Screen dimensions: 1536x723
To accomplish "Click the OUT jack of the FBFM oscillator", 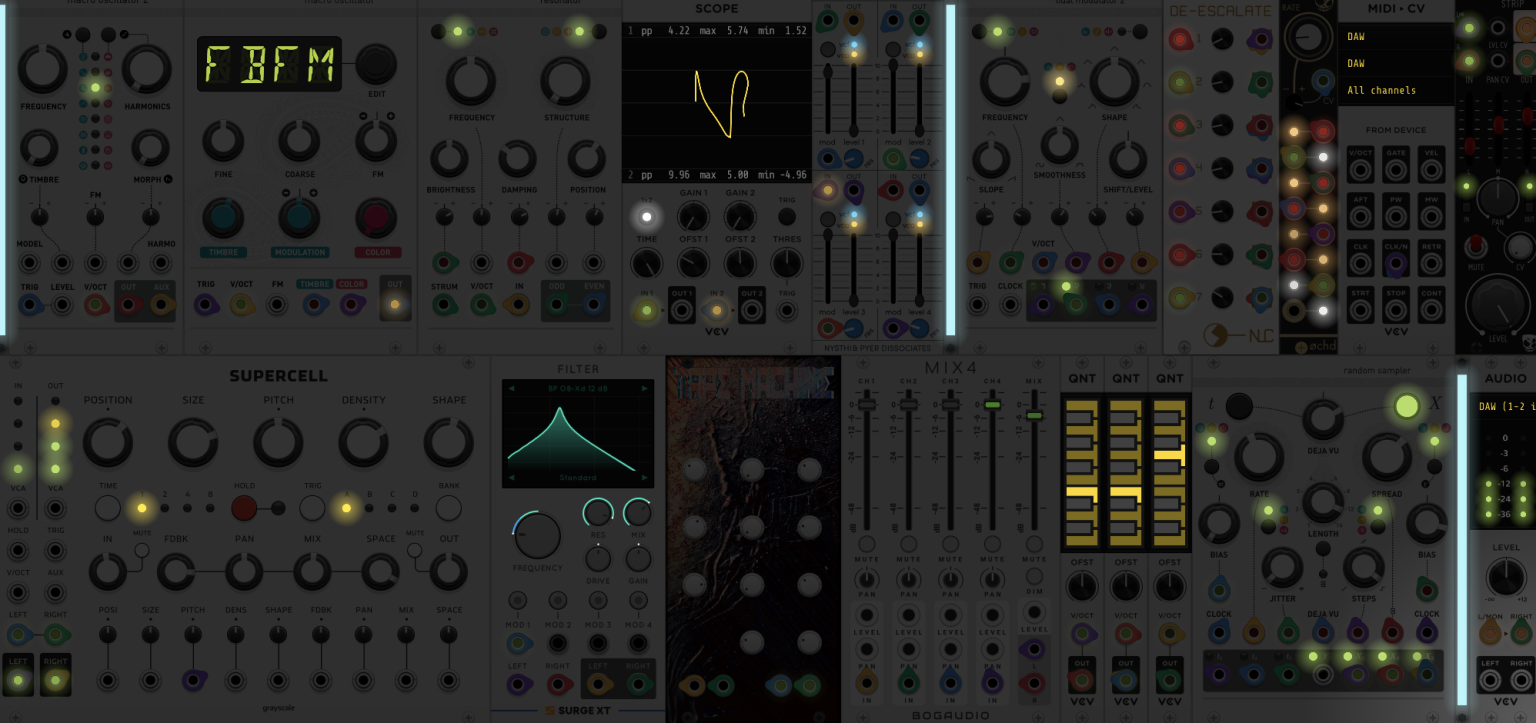I will click(x=395, y=305).
